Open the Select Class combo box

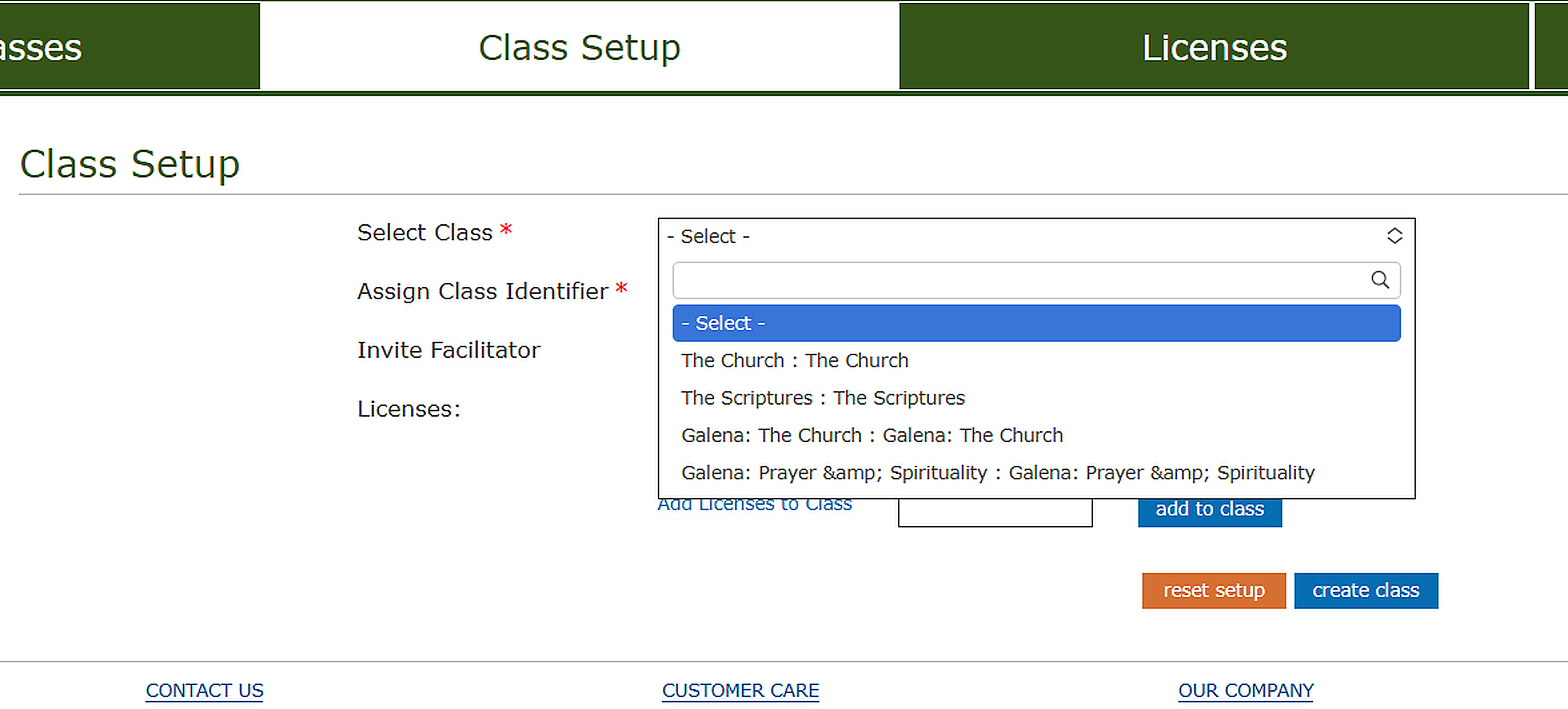[974, 236]
